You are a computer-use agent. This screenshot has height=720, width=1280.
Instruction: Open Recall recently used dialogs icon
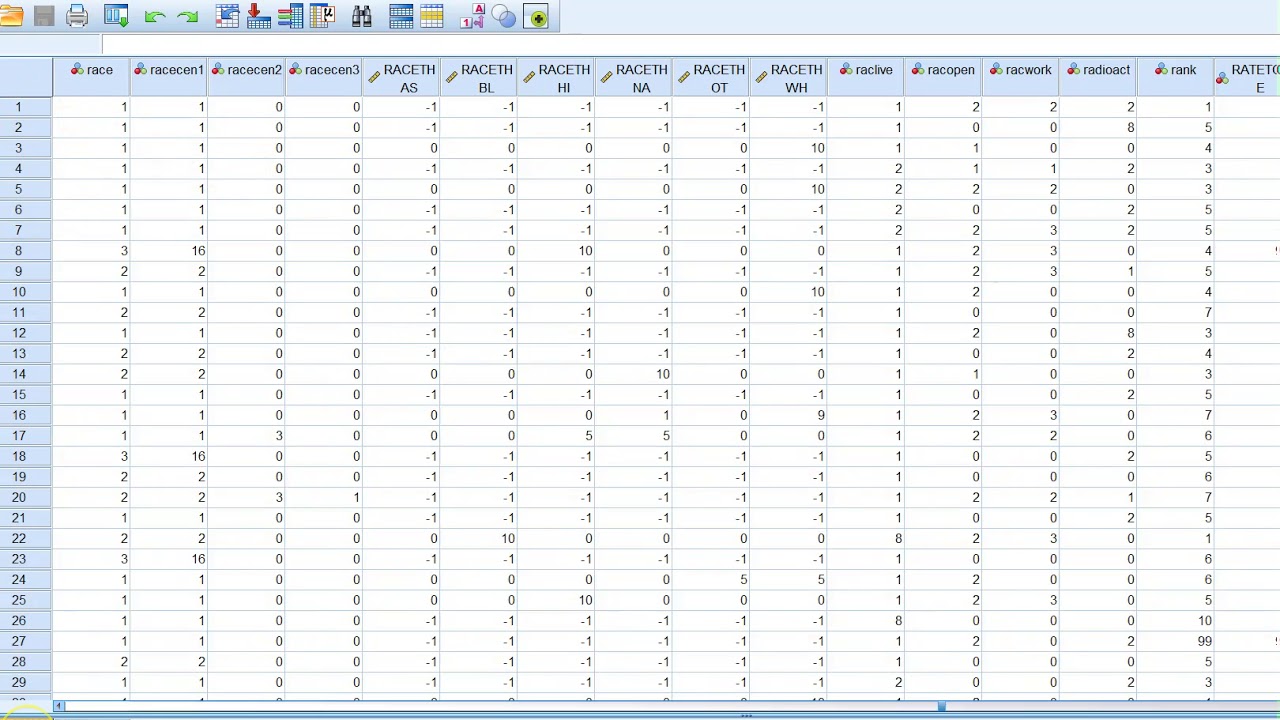click(x=116, y=16)
